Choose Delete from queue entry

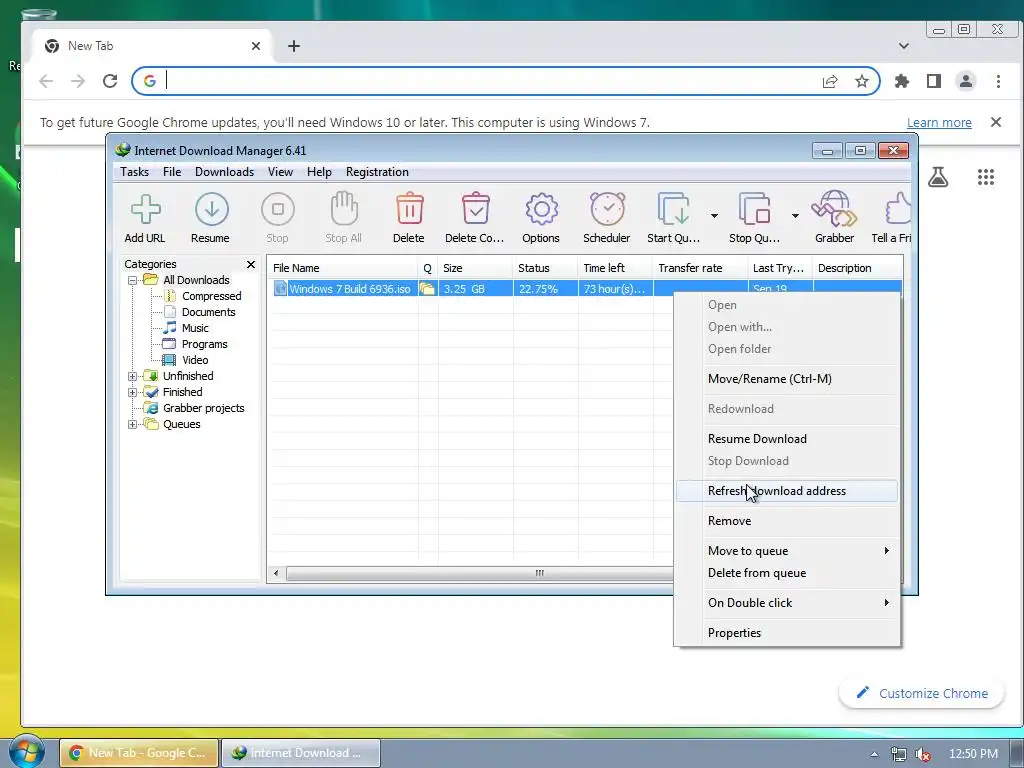point(787,573)
